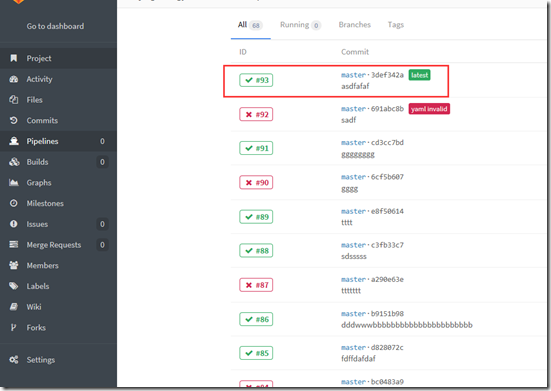Go to dashboard link
Viewport: 551px width, 391px height.
pyautogui.click(x=55, y=26)
